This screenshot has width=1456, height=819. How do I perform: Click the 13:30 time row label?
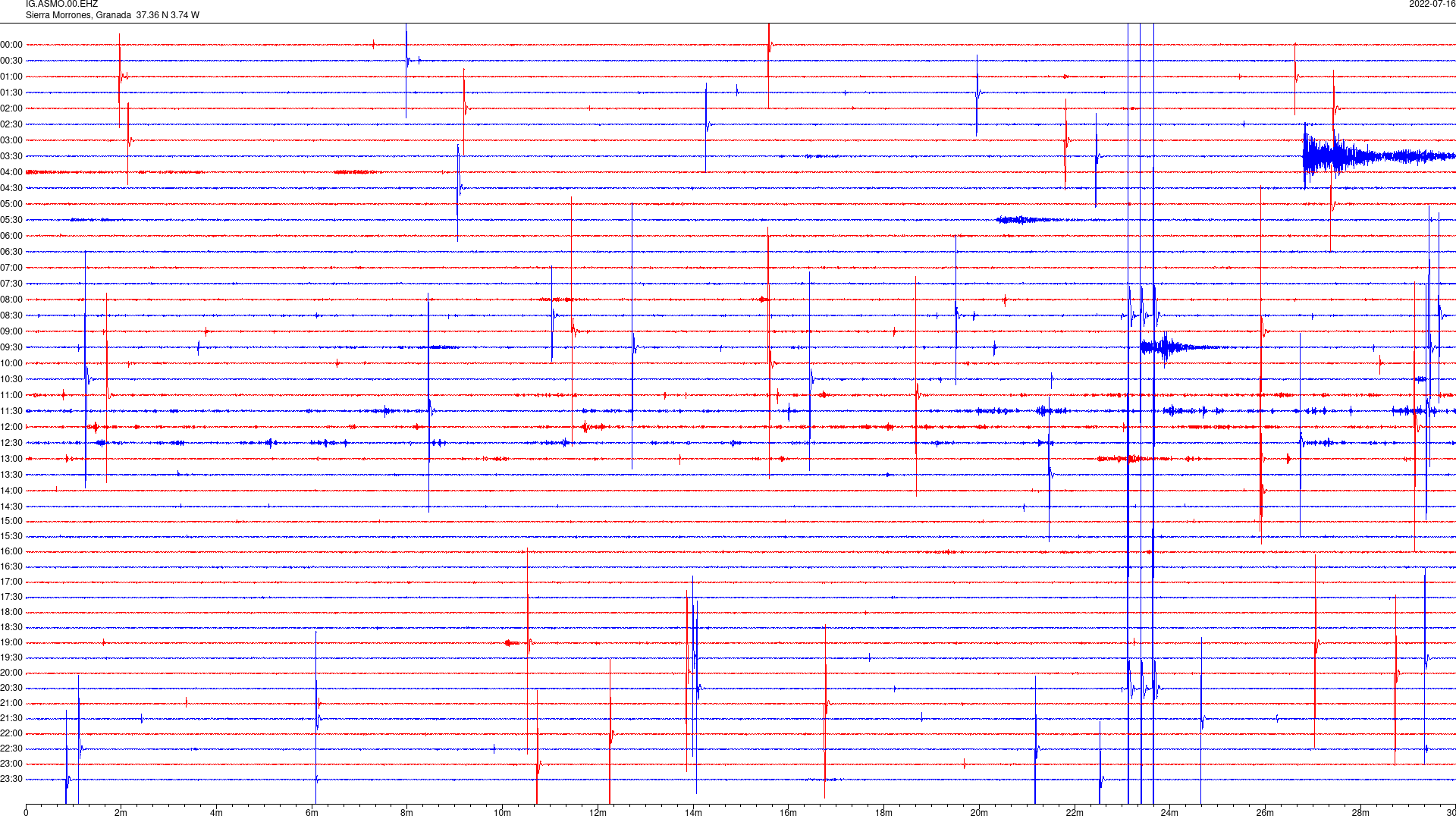pos(11,475)
